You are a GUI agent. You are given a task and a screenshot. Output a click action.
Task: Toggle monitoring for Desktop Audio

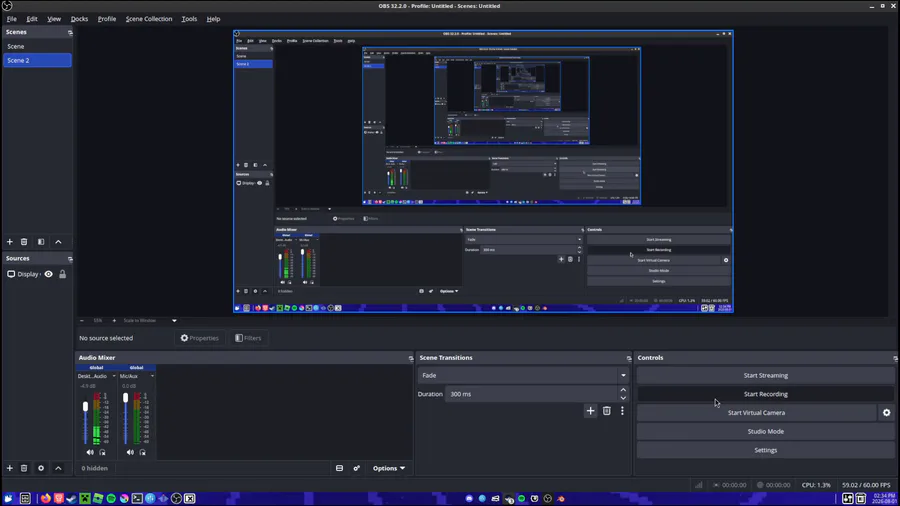click(x=102, y=453)
